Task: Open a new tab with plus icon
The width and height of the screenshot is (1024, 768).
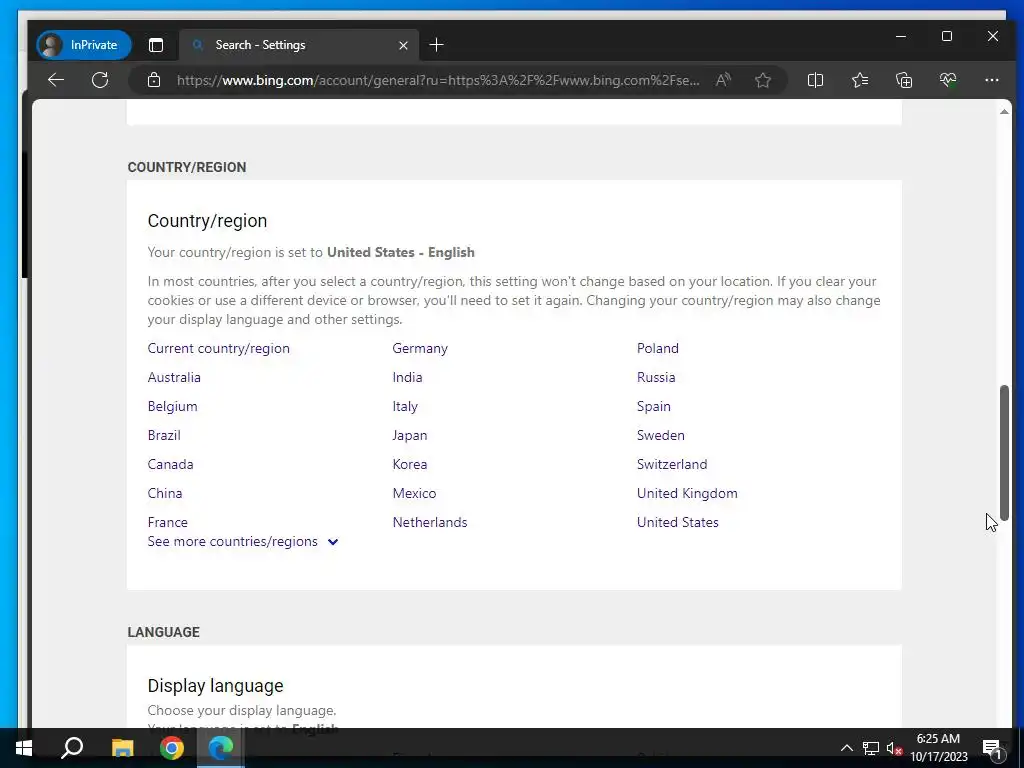Action: pos(436,45)
